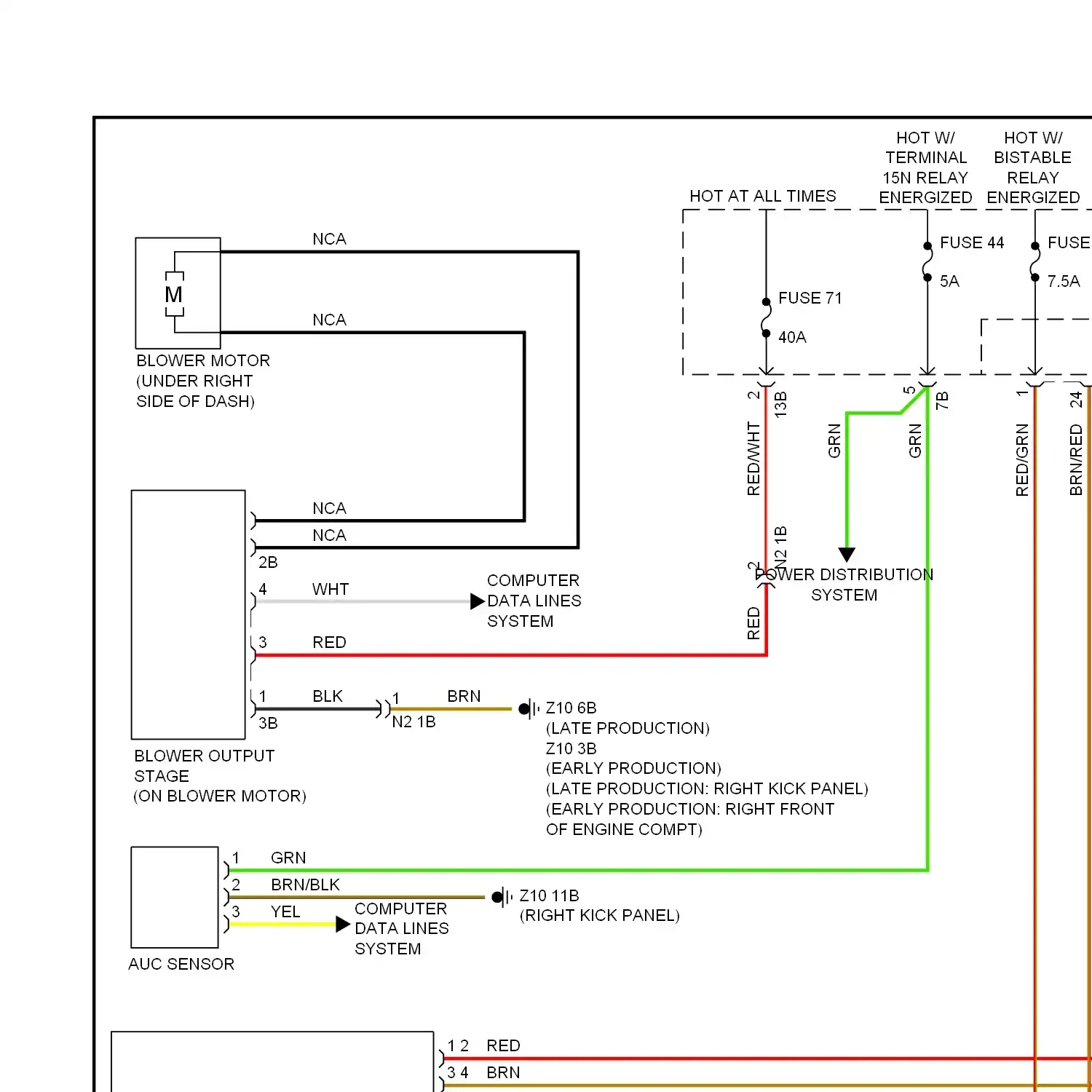Click the ground symbol beside Z10 11B
This screenshot has width=1092, height=1092.
pos(503,897)
